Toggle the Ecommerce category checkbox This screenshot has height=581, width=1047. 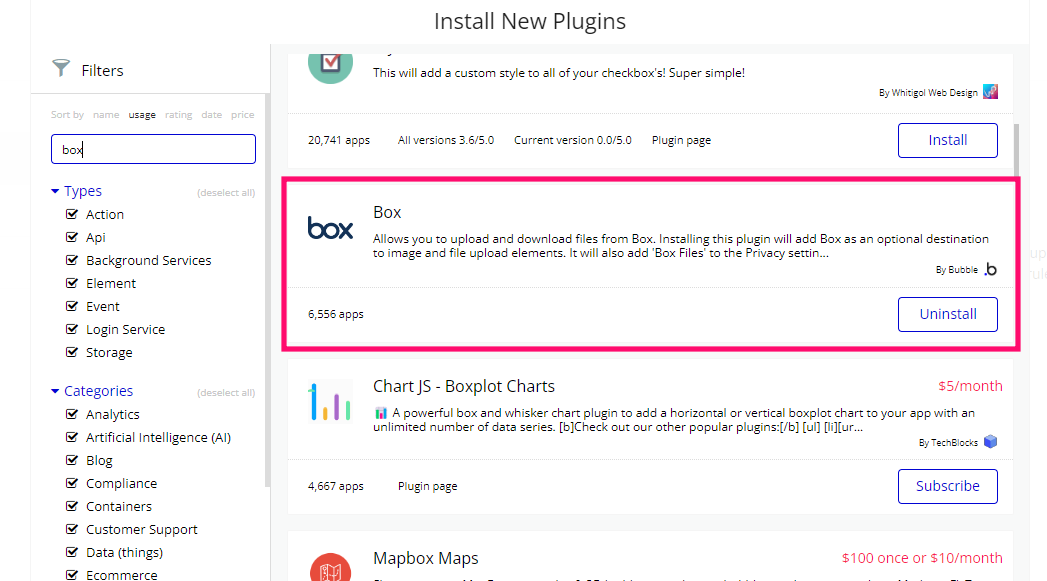[72, 574]
